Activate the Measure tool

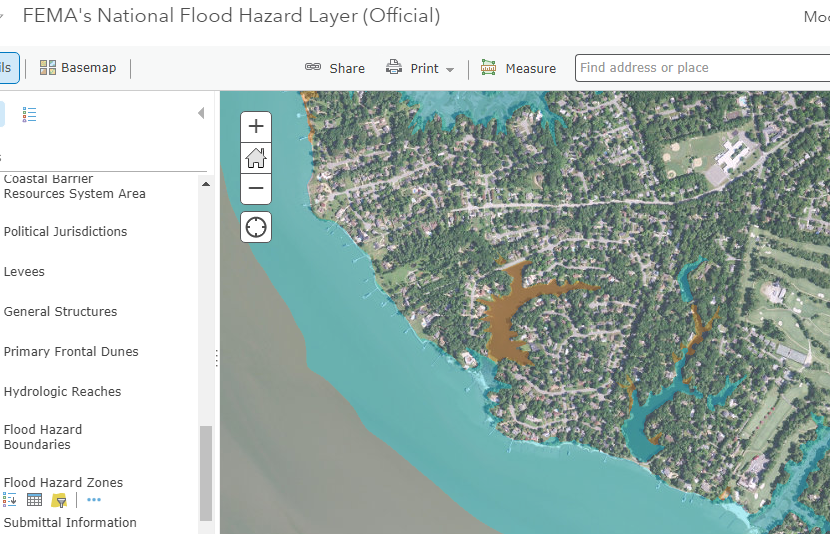pos(518,68)
